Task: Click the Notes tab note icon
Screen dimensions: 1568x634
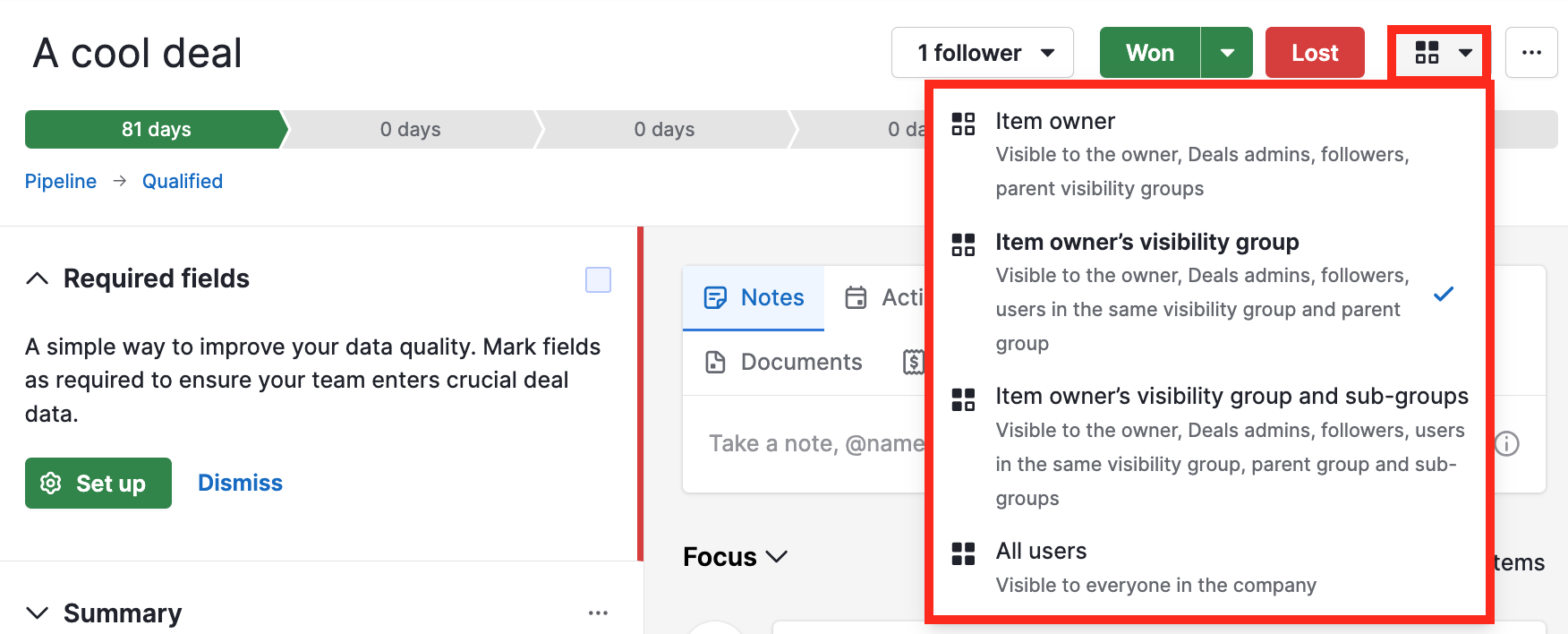Action: [716, 296]
